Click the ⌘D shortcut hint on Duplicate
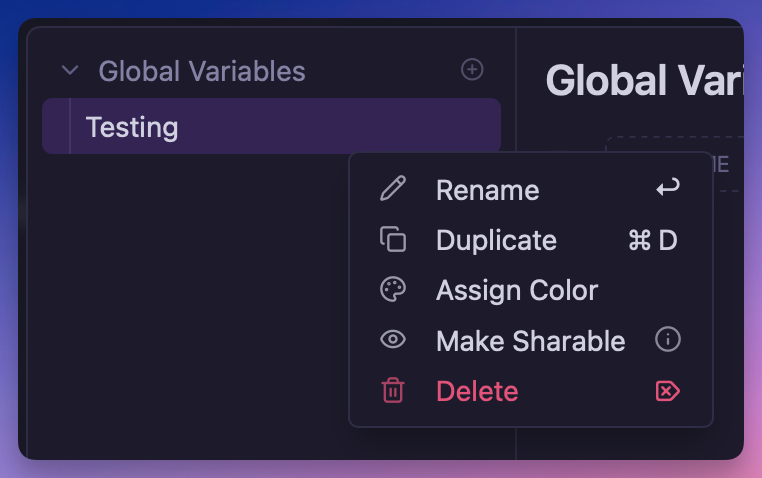Image resolution: width=762 pixels, height=478 pixels. pos(653,240)
